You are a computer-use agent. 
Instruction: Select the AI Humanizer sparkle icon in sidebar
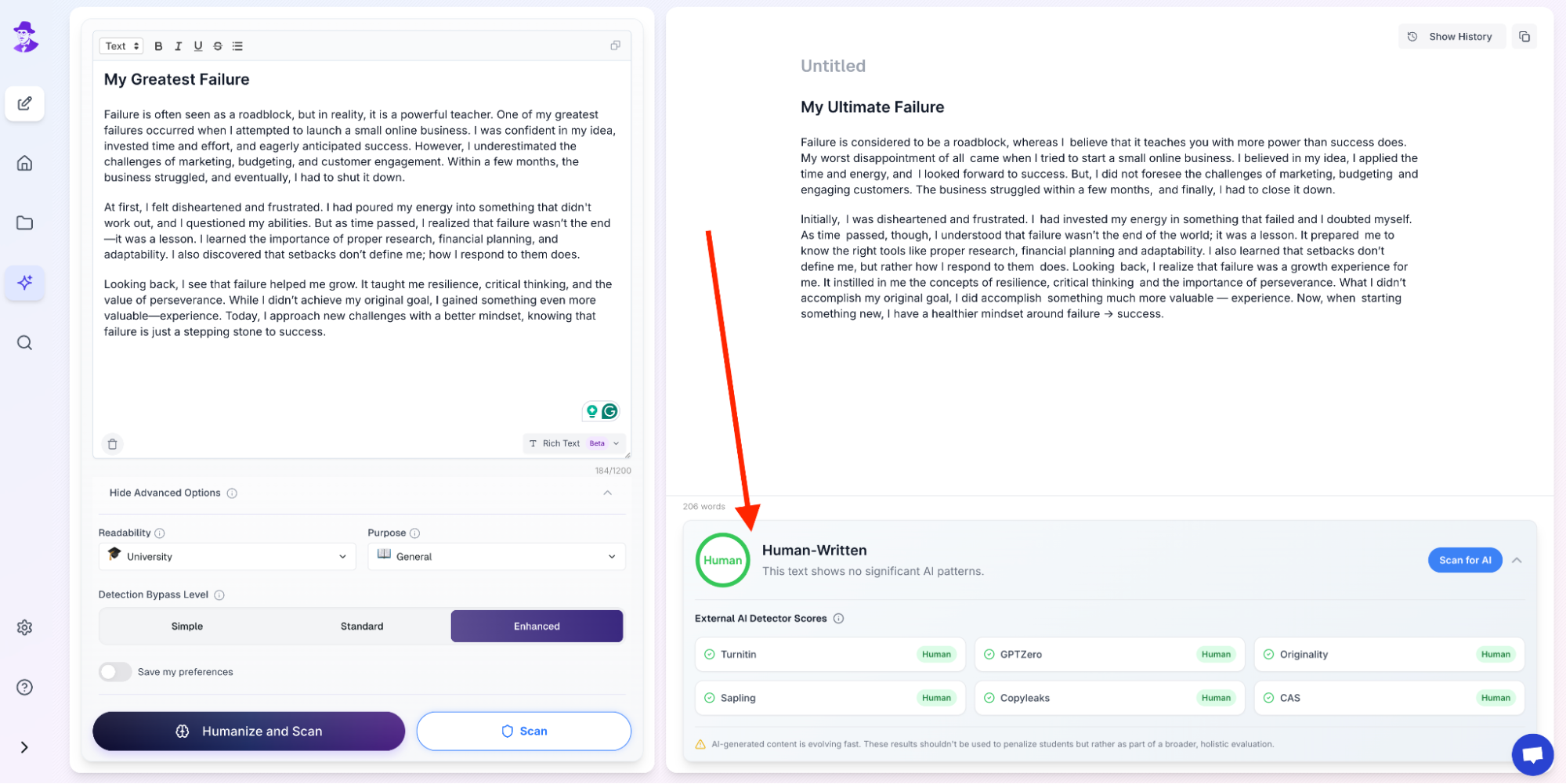[x=24, y=283]
